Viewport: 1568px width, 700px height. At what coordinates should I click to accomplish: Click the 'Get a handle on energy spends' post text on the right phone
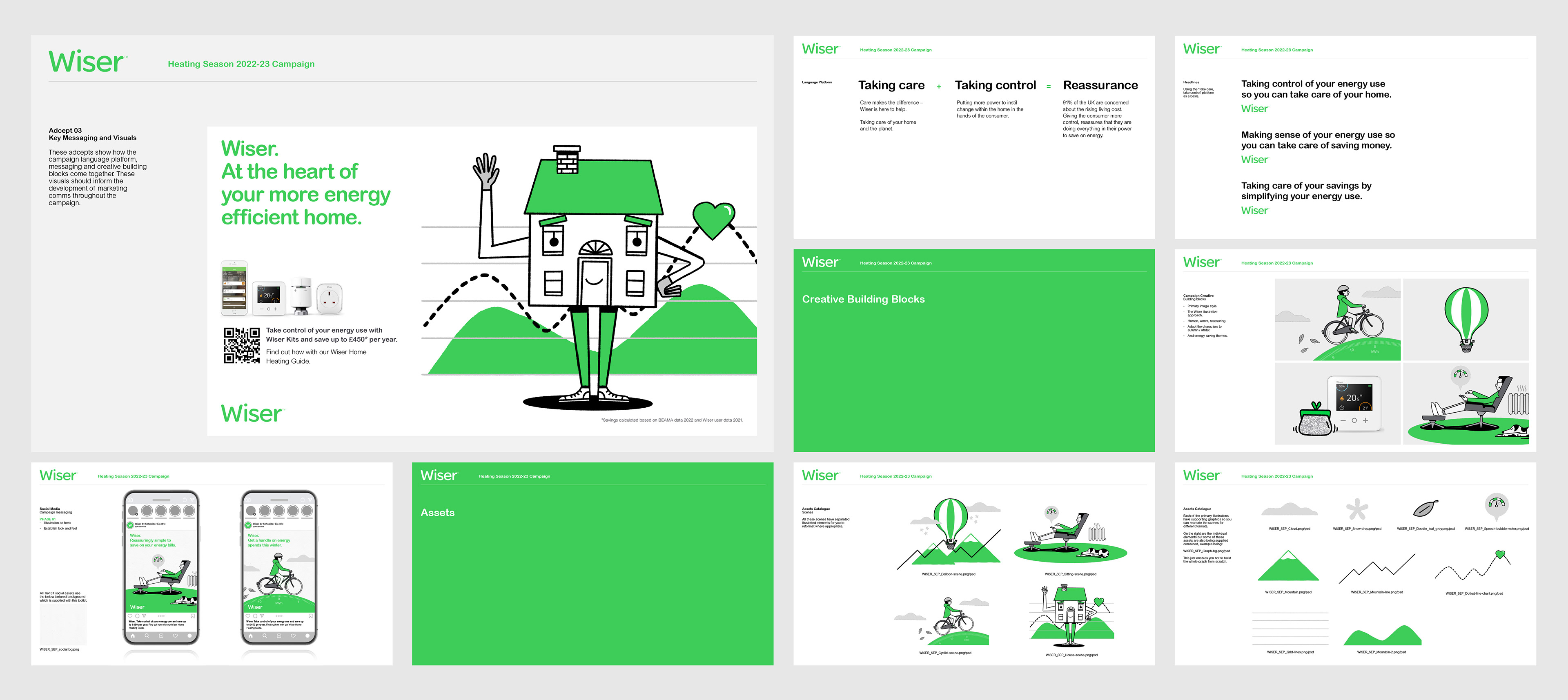(269, 543)
